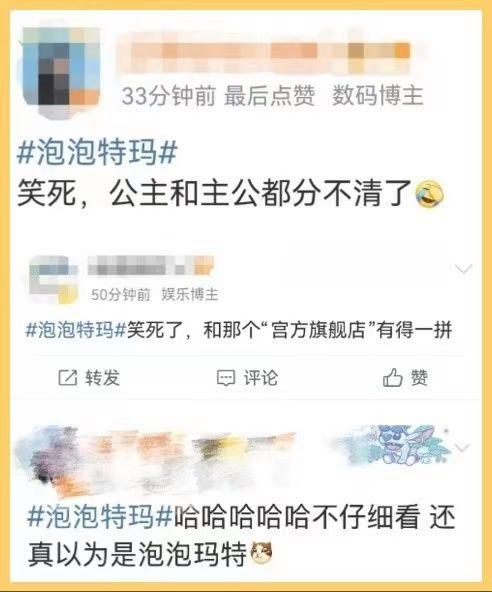Screen dimensions: 492x592
Task: Expand the chevron beside the cartoon badge
Action: 463,447
